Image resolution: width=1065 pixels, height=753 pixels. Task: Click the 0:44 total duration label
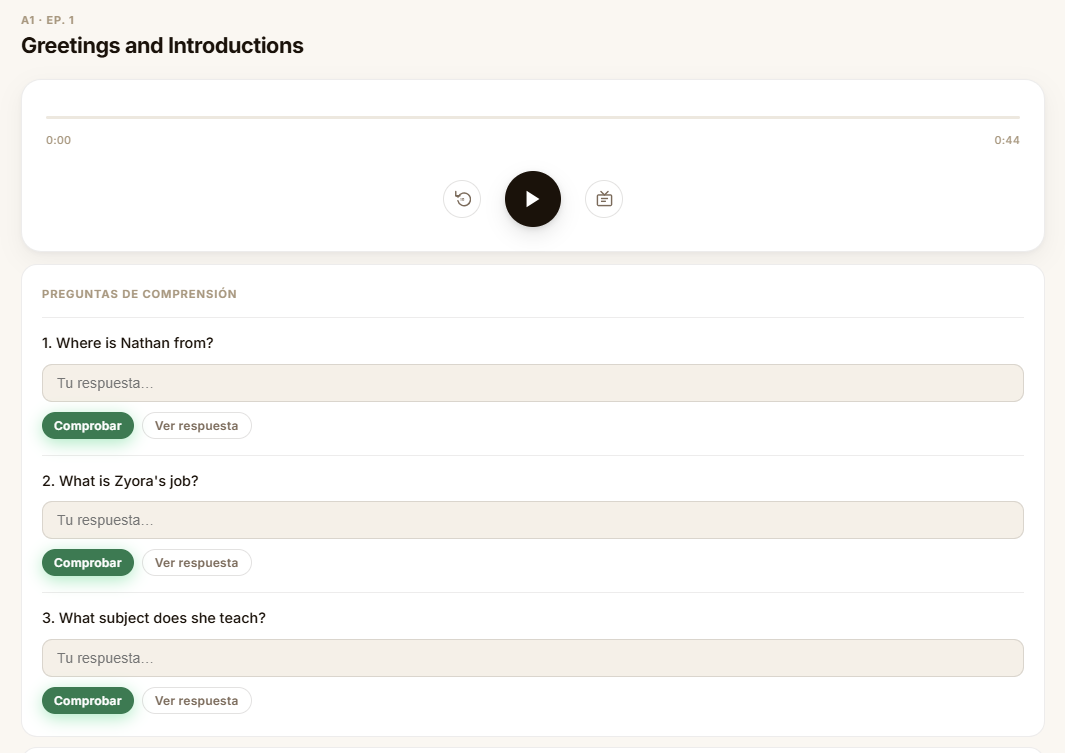(x=1007, y=140)
